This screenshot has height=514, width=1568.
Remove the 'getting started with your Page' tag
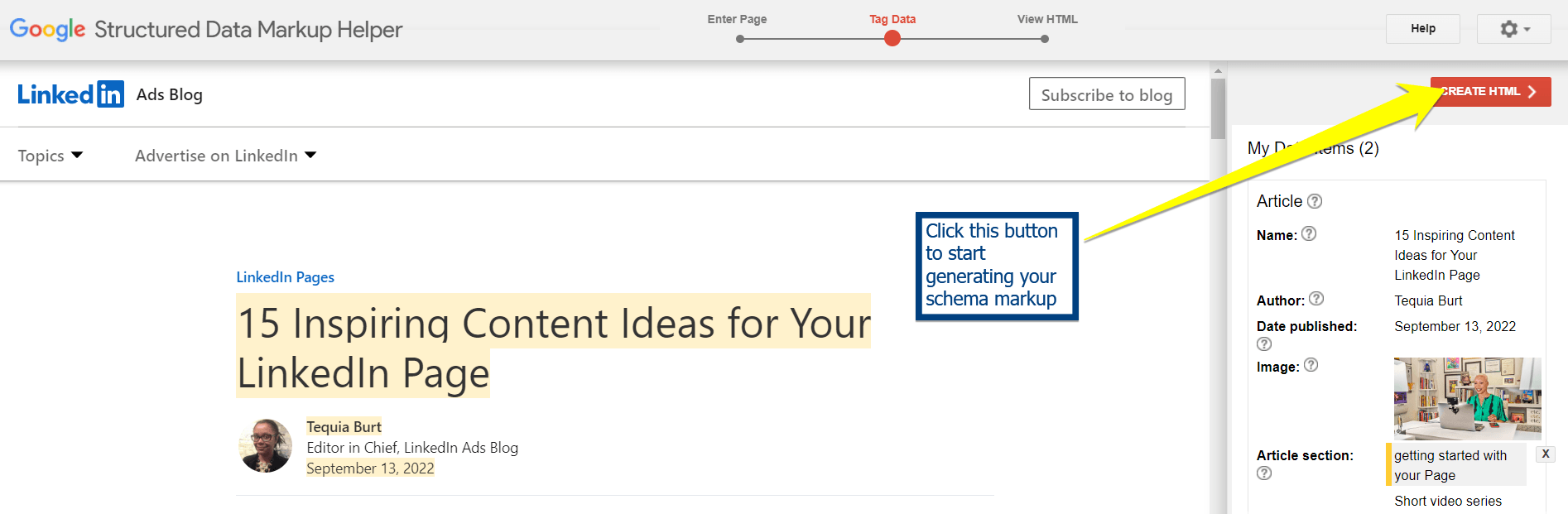click(1545, 454)
